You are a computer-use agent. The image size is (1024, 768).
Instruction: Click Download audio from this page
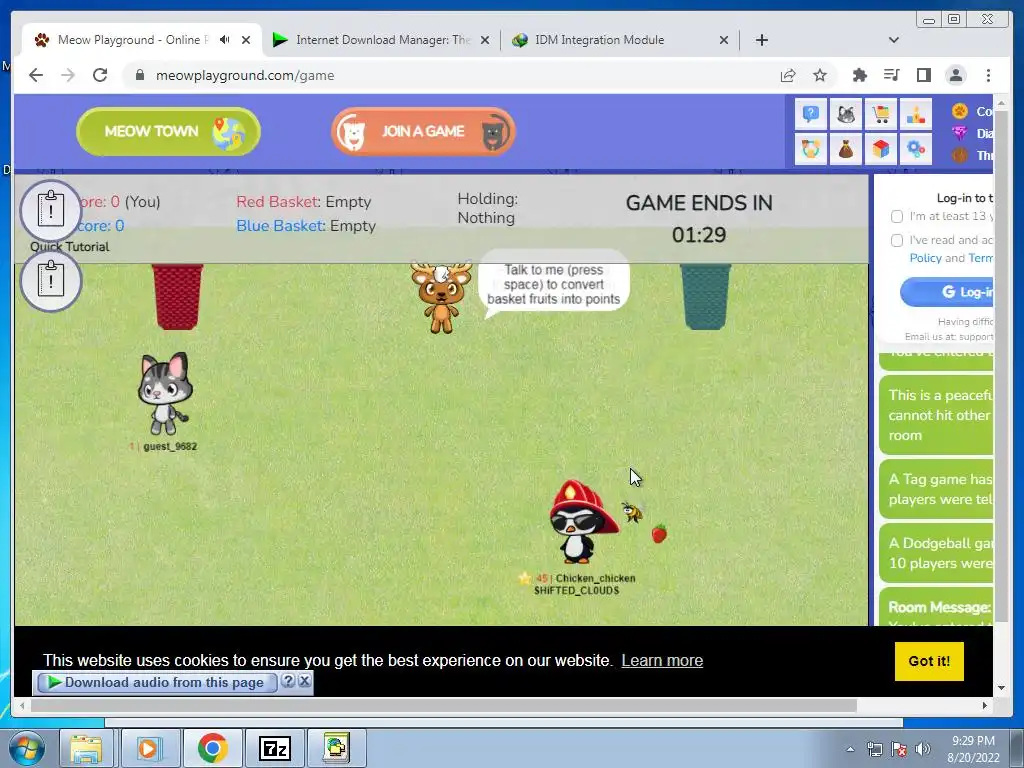coord(157,682)
